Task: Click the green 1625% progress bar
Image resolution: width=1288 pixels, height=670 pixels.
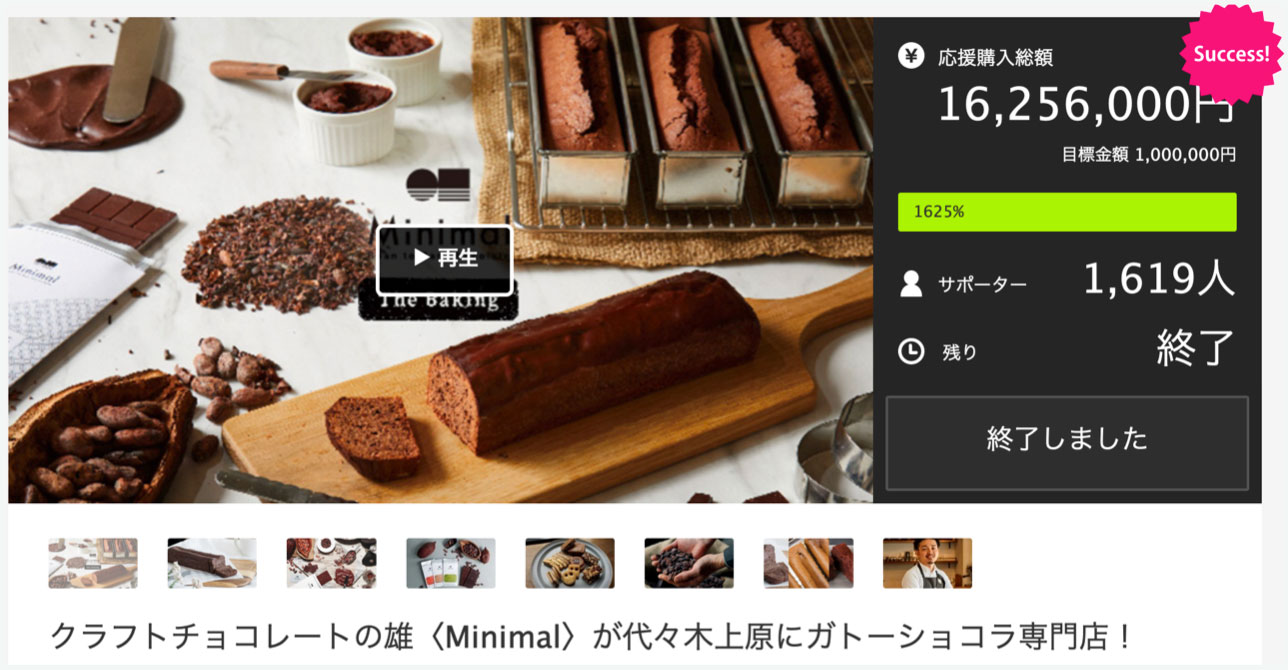Action: point(1067,212)
